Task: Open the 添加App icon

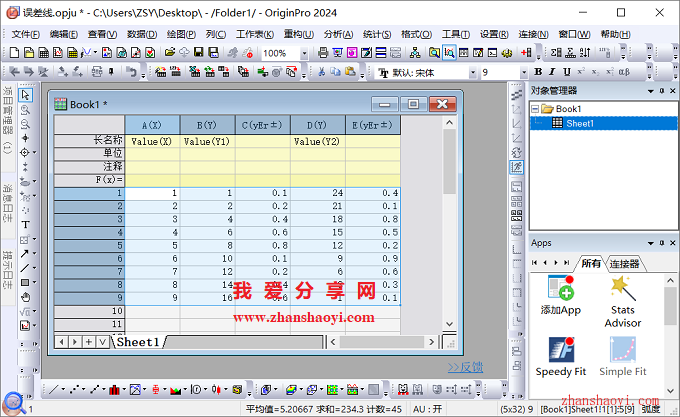Action: [561, 295]
